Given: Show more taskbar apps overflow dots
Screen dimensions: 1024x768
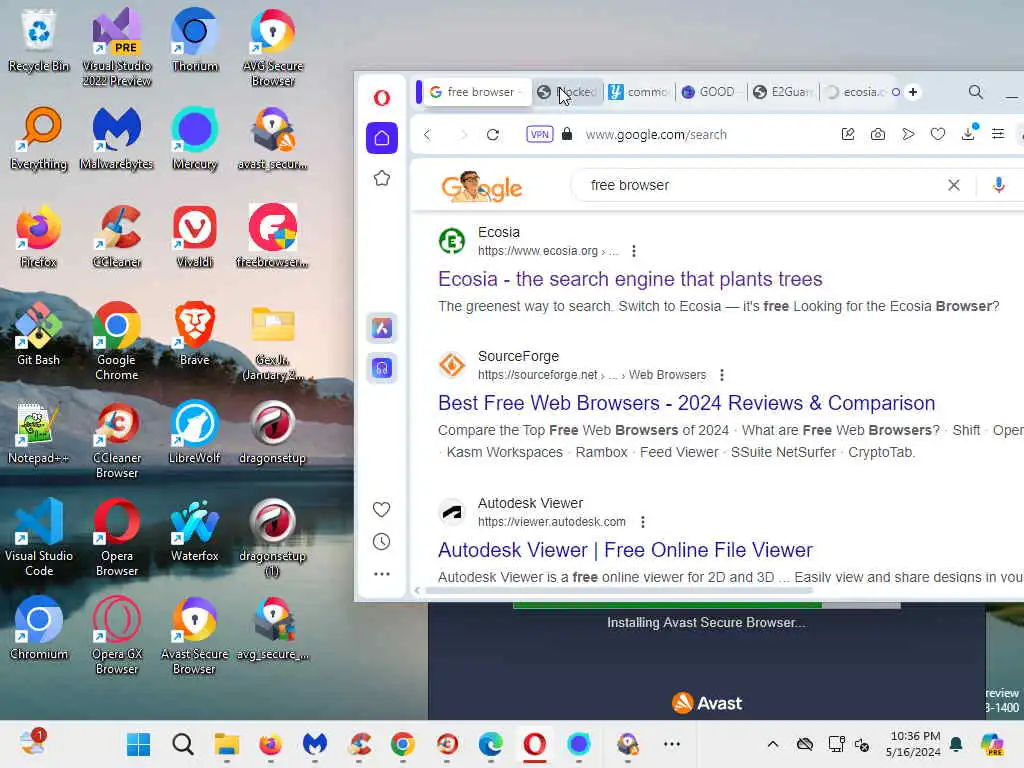Looking at the screenshot, I should click(x=671, y=744).
